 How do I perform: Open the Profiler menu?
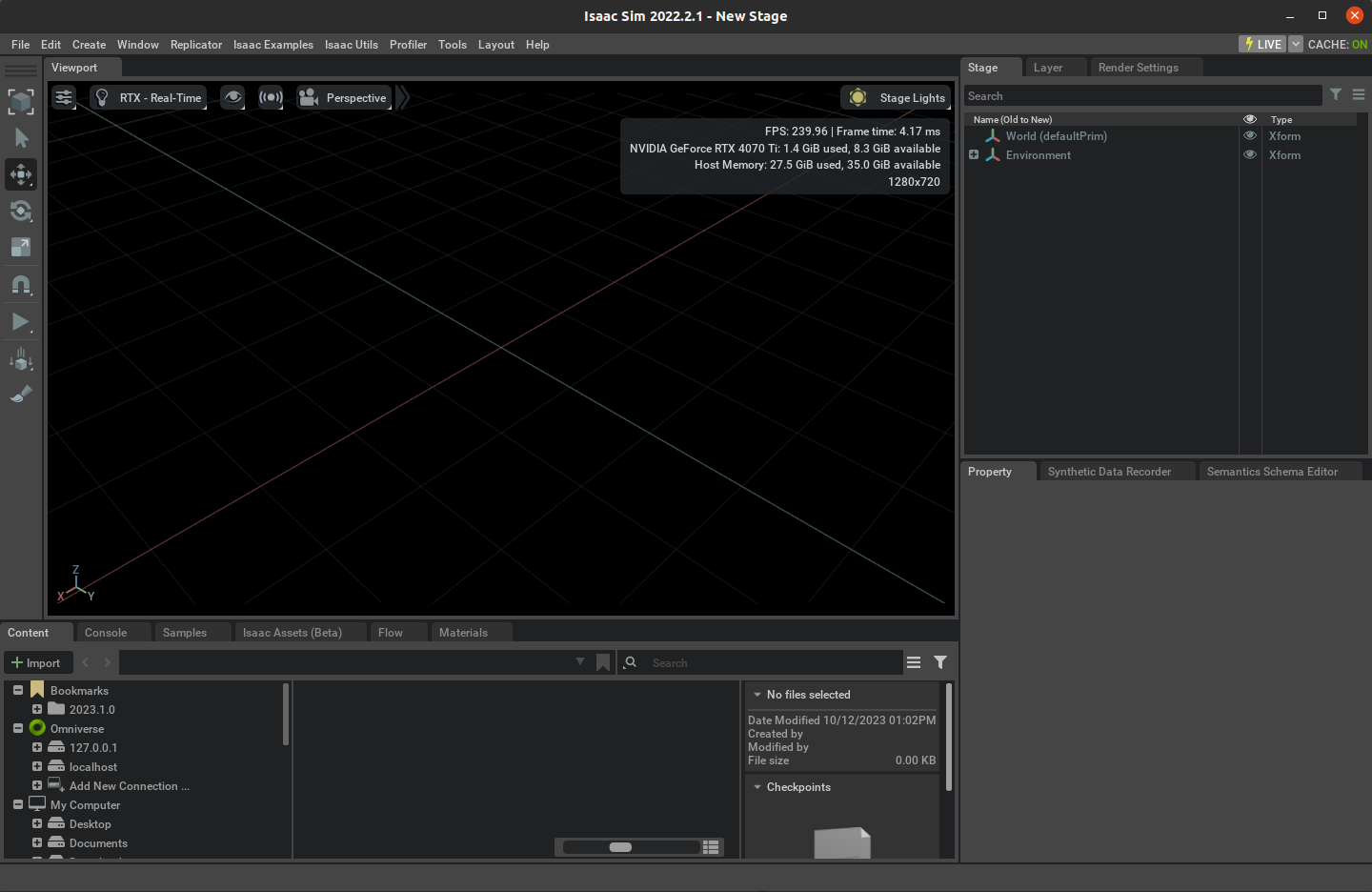coord(408,45)
